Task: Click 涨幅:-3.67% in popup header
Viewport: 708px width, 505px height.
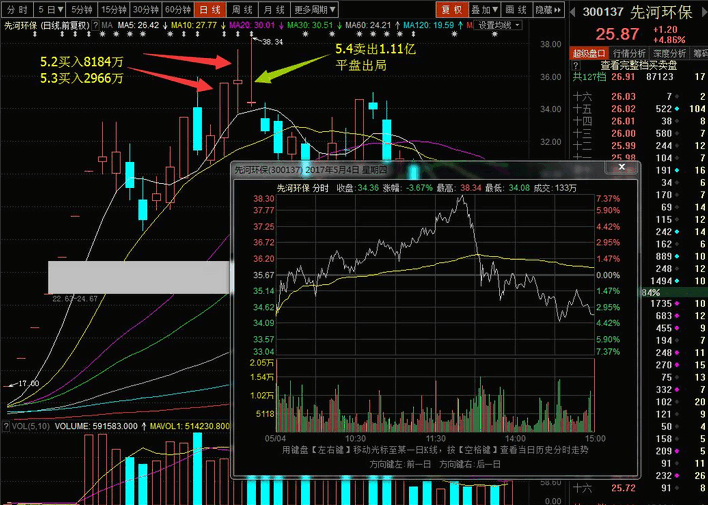Action: (x=408, y=188)
